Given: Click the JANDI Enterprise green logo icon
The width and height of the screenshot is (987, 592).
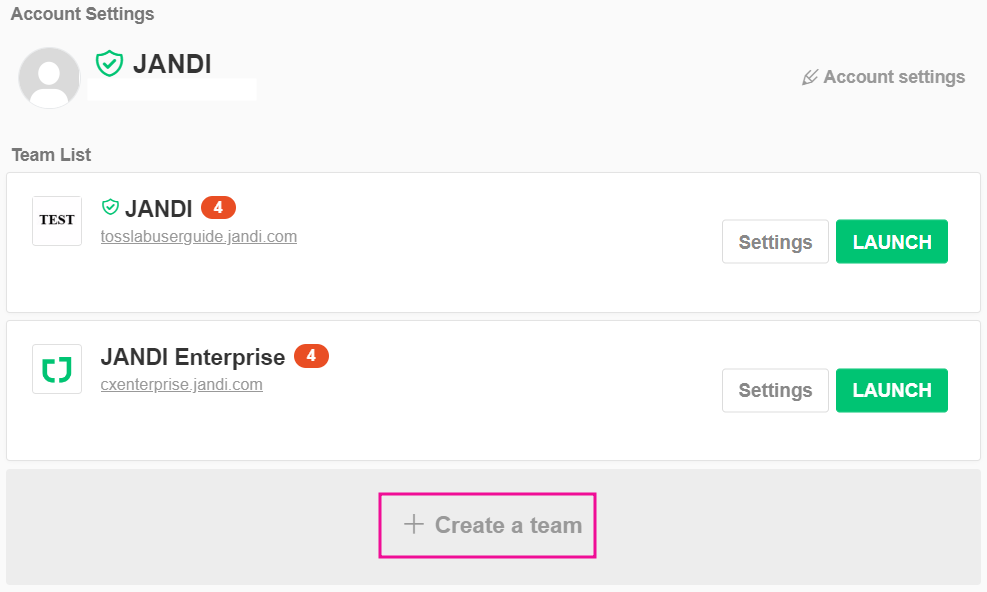Looking at the screenshot, I should 57,369.
